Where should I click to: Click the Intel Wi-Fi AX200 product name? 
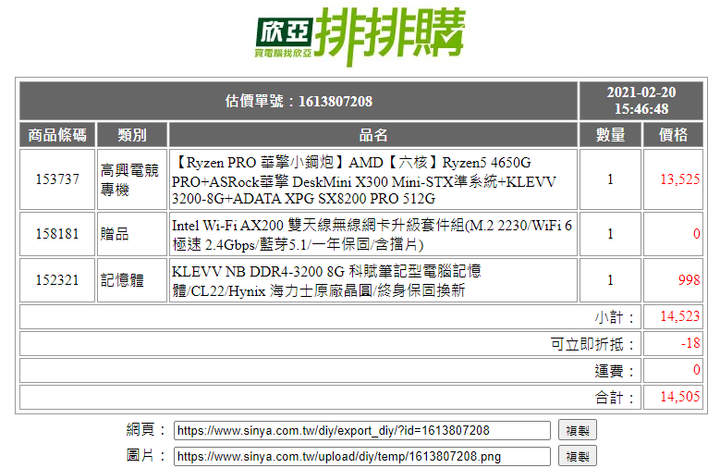pyautogui.click(x=373, y=234)
